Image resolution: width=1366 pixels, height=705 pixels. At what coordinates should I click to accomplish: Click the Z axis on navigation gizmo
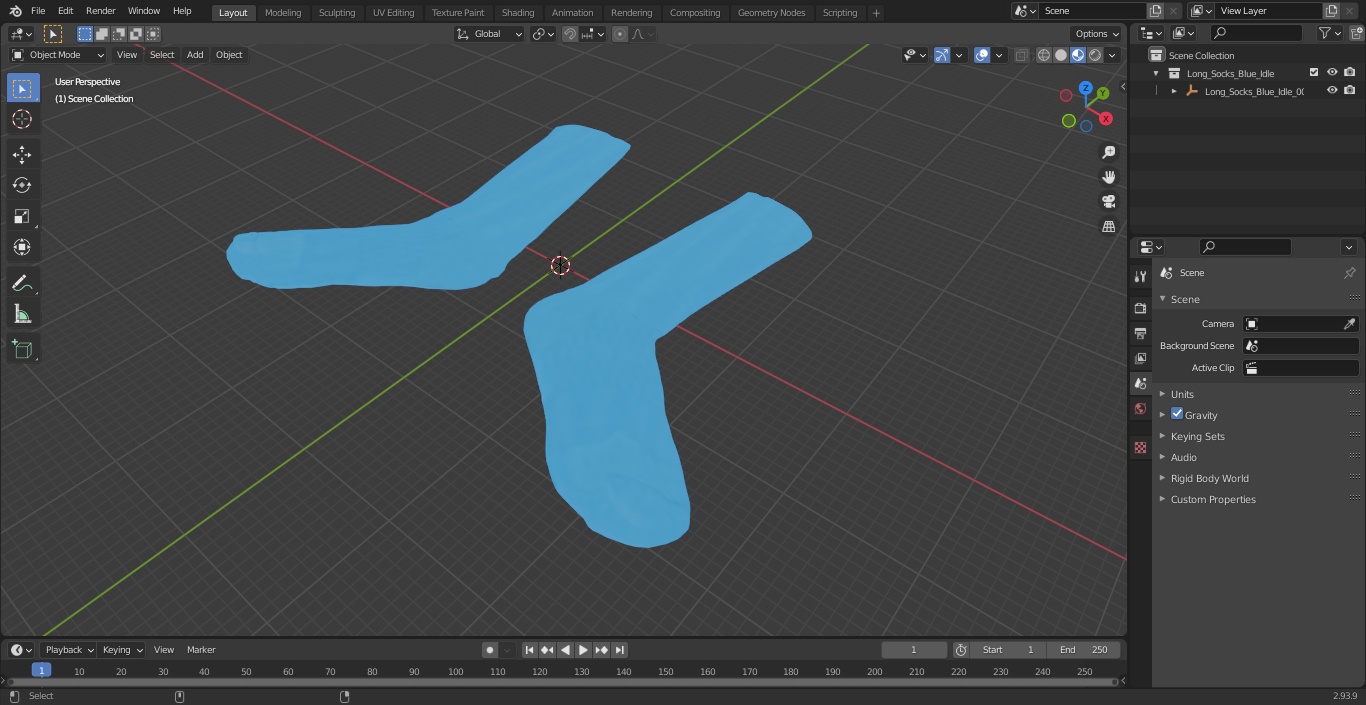click(x=1085, y=88)
